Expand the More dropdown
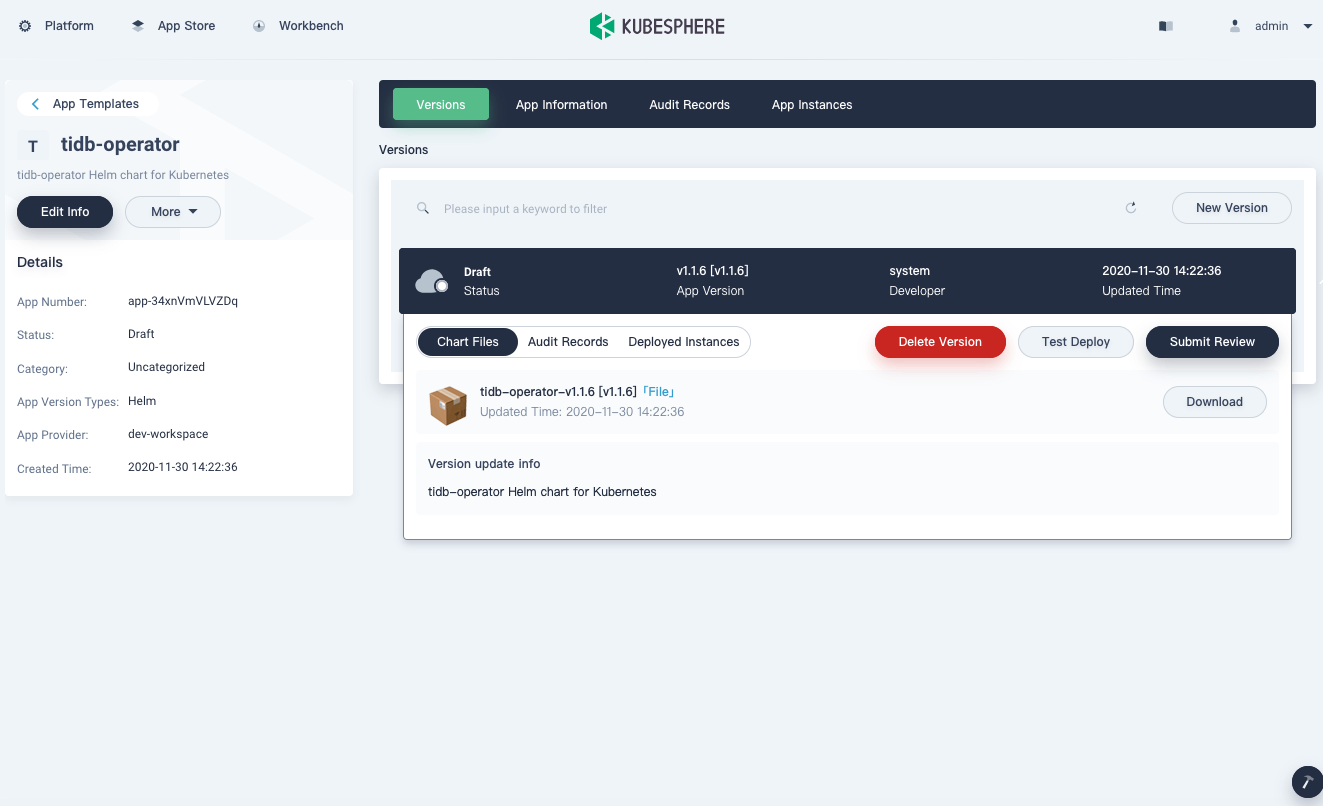This screenshot has height=806, width=1323. click(x=173, y=212)
